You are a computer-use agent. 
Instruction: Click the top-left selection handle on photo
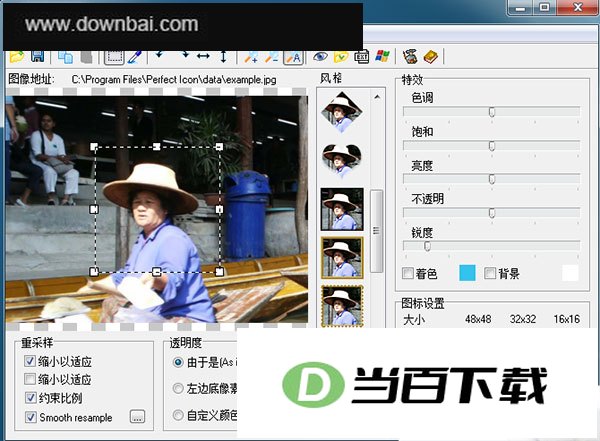coord(94,147)
